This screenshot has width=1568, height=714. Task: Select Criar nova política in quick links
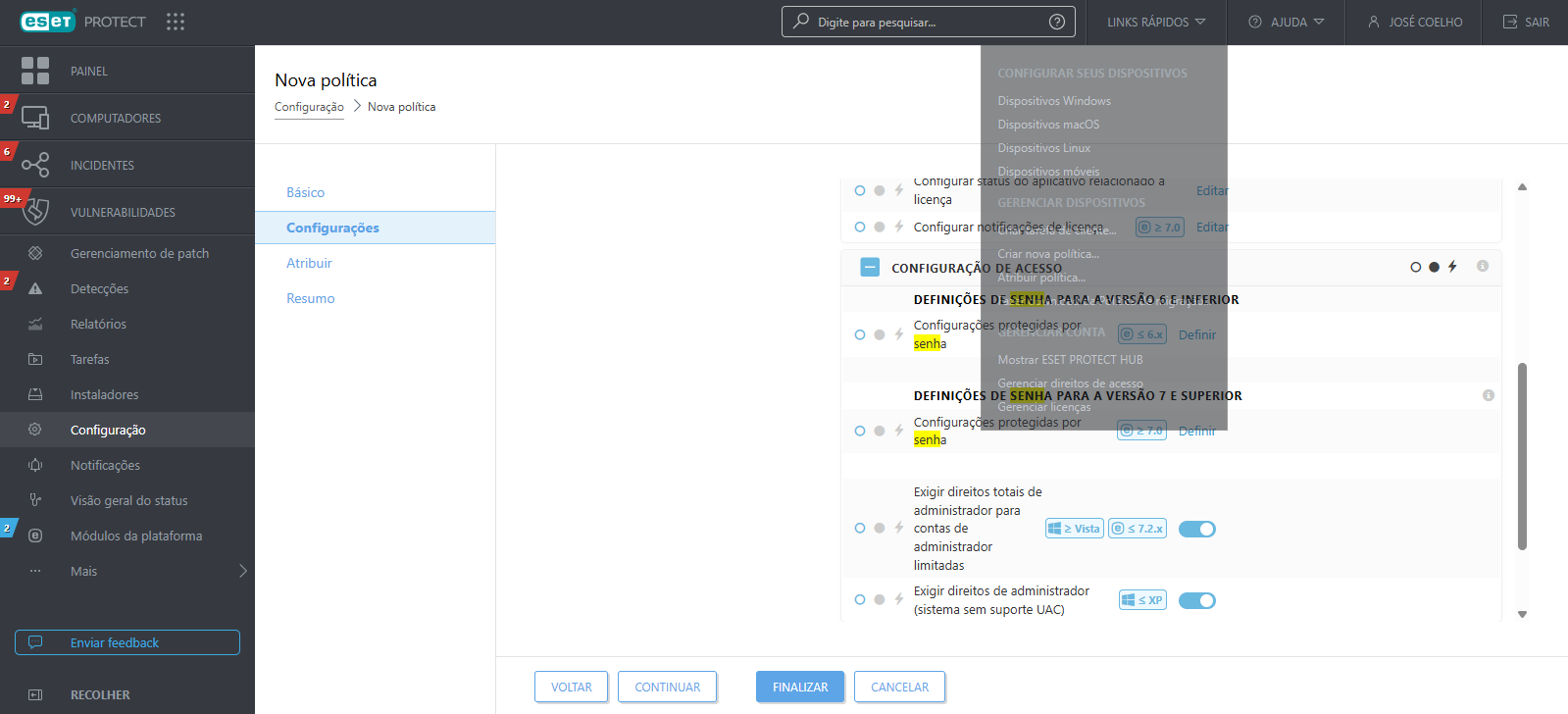pos(1048,254)
